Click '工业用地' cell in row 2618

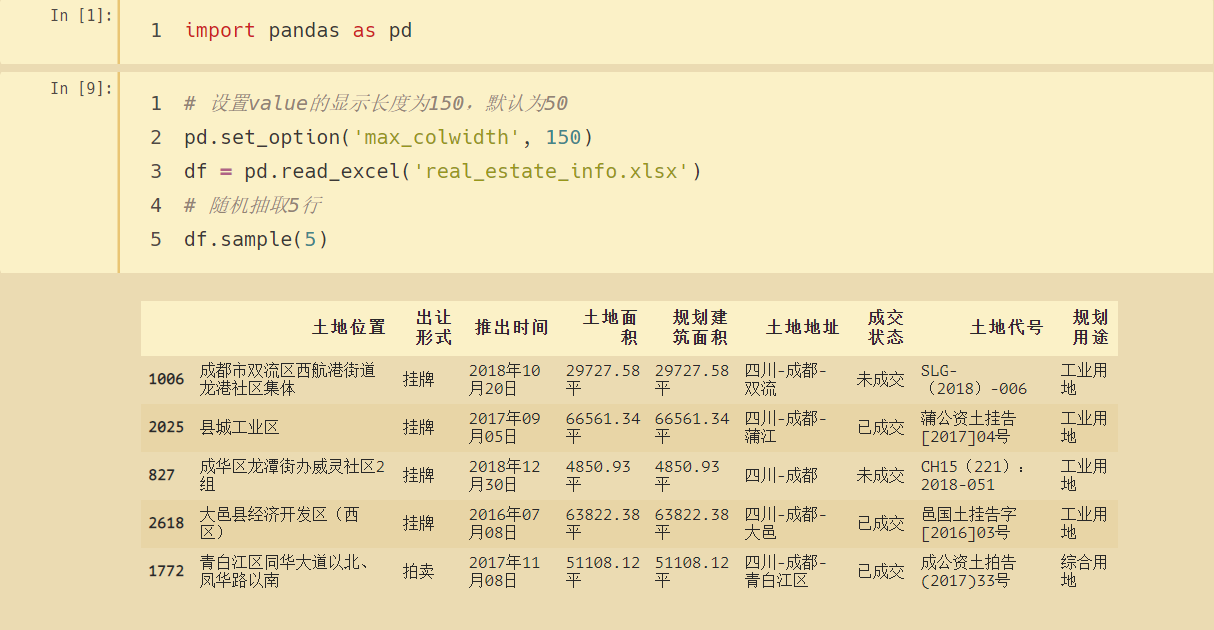[x=1084, y=523]
